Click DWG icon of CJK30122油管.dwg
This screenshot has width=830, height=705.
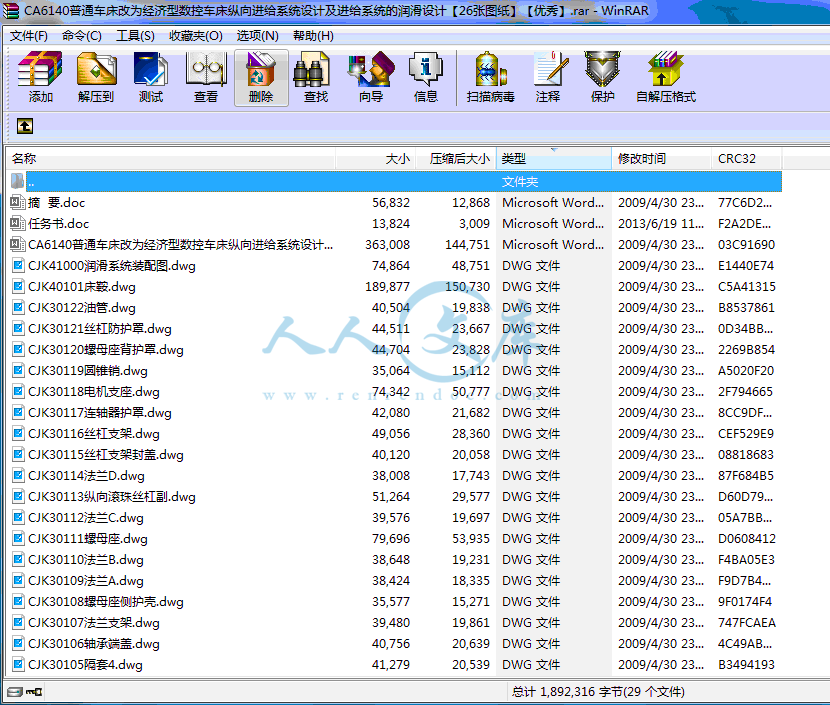click(x=18, y=308)
